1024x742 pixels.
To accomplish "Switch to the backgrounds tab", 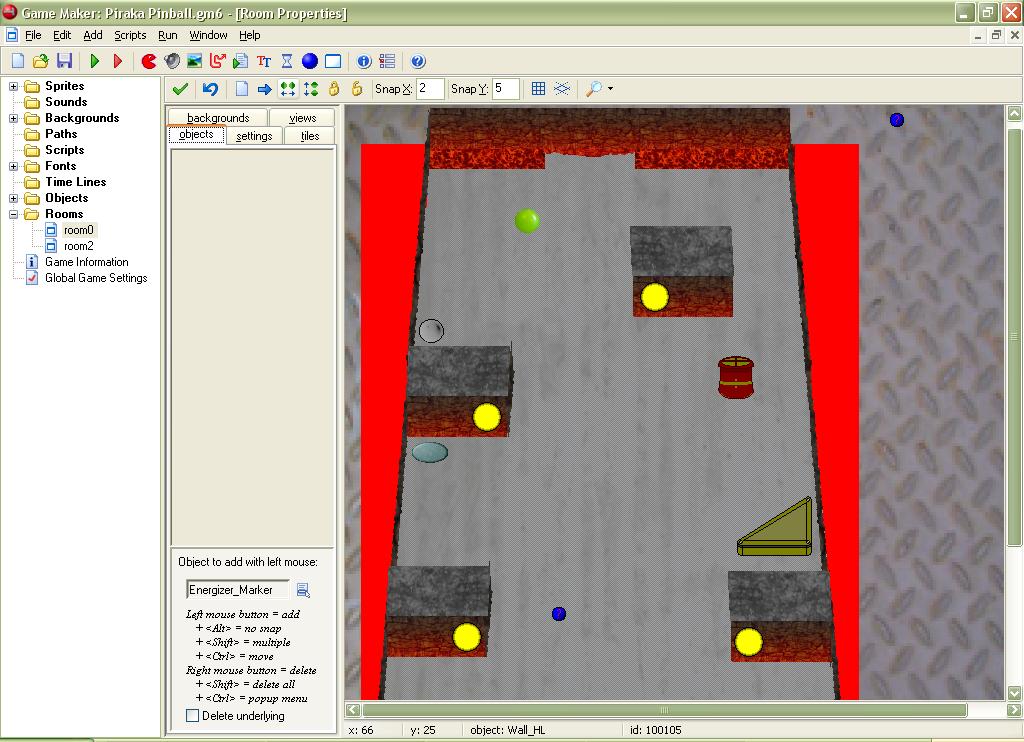I will click(218, 118).
